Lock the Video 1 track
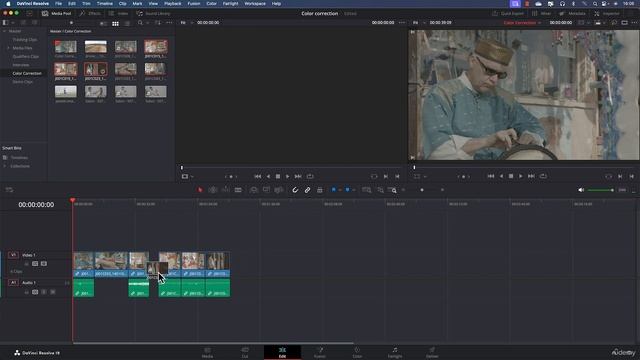 click(x=27, y=264)
